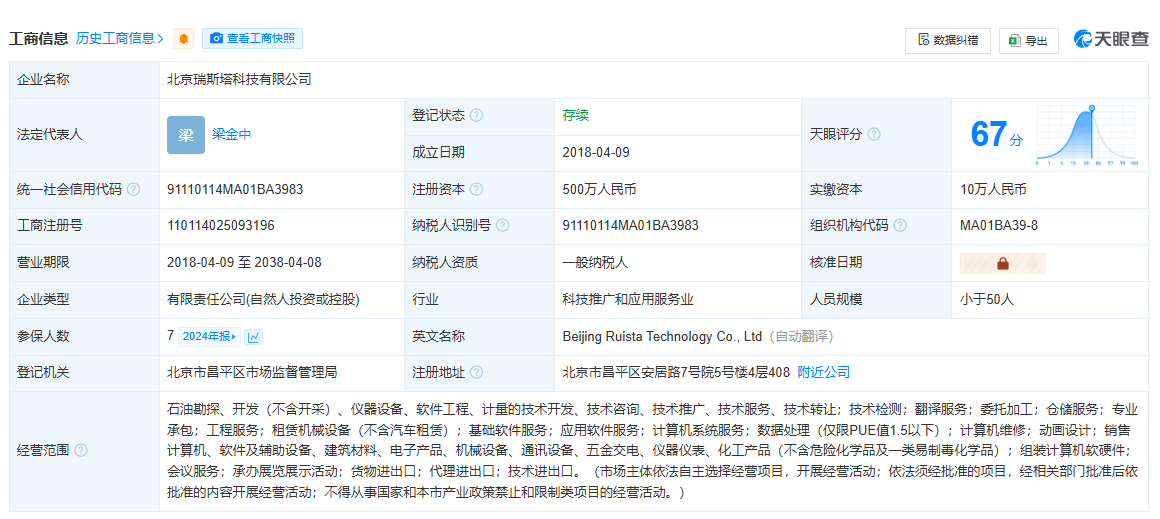This screenshot has height=519, width=1160.
Task: Click 科技推广和应用服务业 industry value
Action: 627,299
